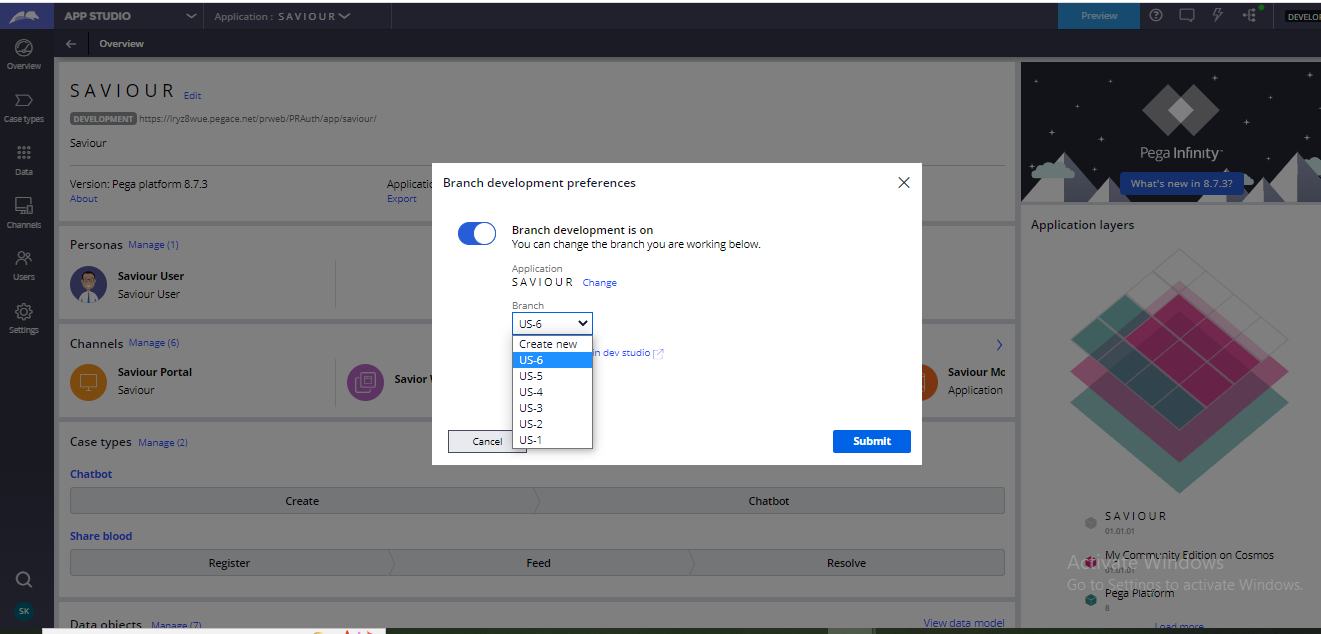Click Manage (1) beside Personas
The image size is (1321, 634).
coord(153,245)
